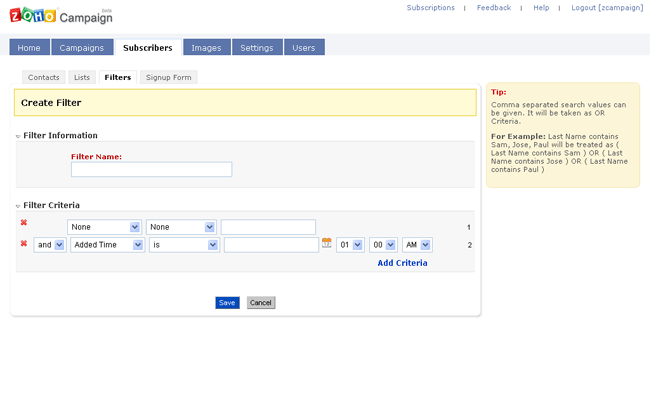Screen dimensions: 650x411
Task: Collapse the Filter Information section
Action: [x=18, y=136]
